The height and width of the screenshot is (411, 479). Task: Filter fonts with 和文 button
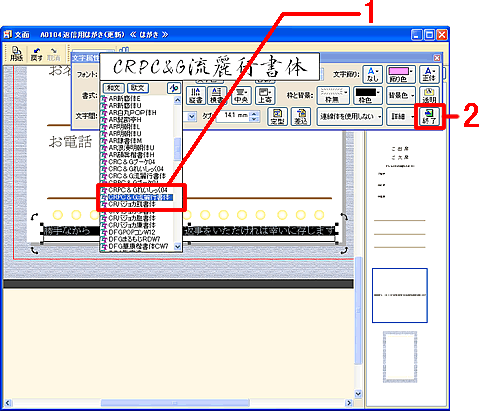coord(114,88)
